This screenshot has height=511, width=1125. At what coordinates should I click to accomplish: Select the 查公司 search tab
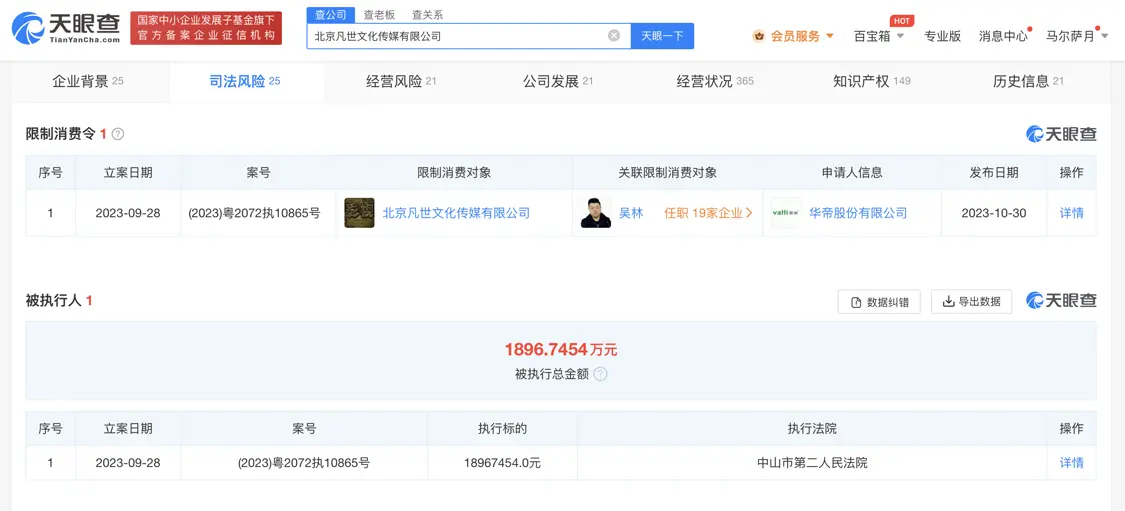(331, 14)
